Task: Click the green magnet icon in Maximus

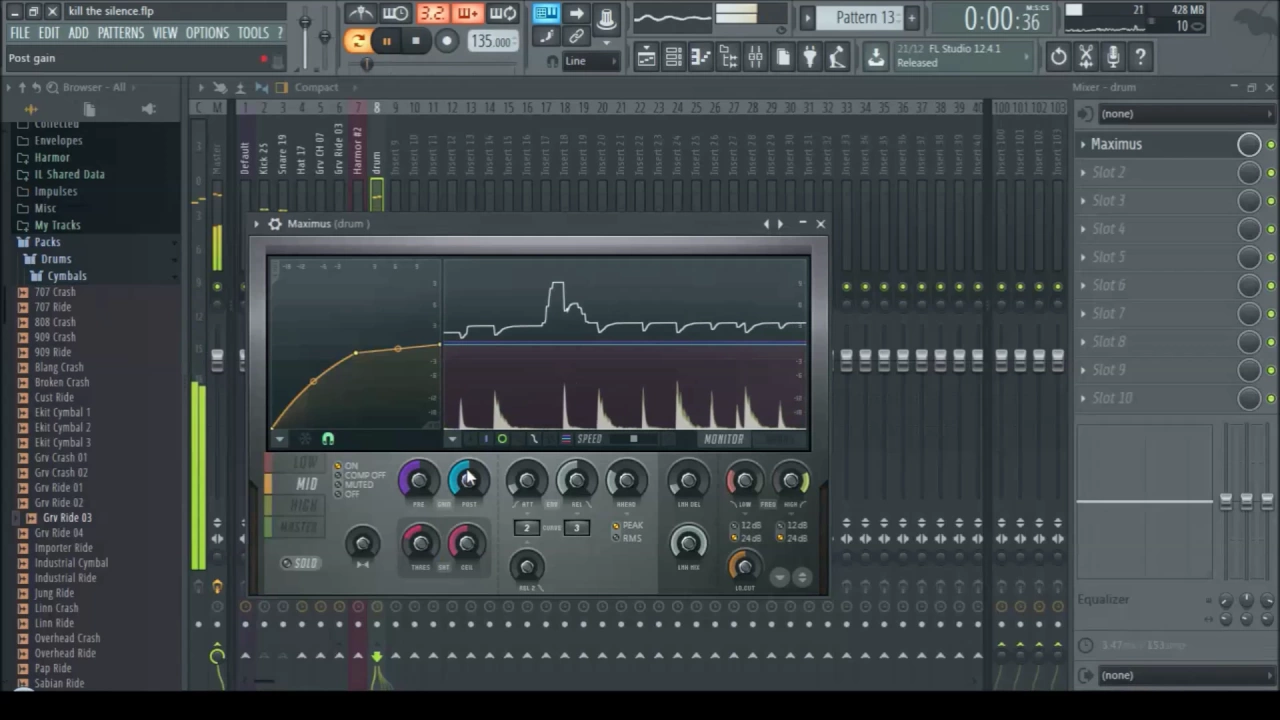Action: [x=328, y=439]
